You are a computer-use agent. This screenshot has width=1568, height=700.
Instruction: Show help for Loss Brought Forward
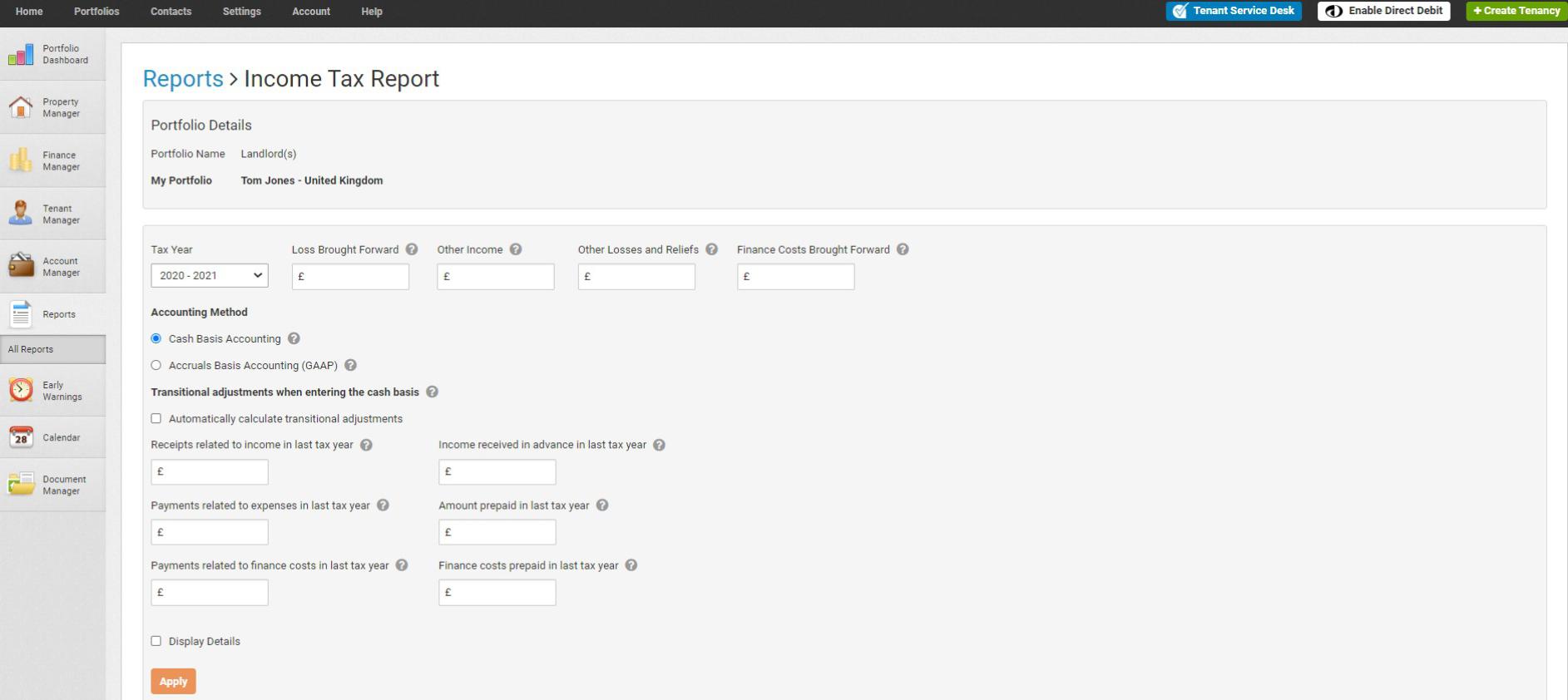412,249
